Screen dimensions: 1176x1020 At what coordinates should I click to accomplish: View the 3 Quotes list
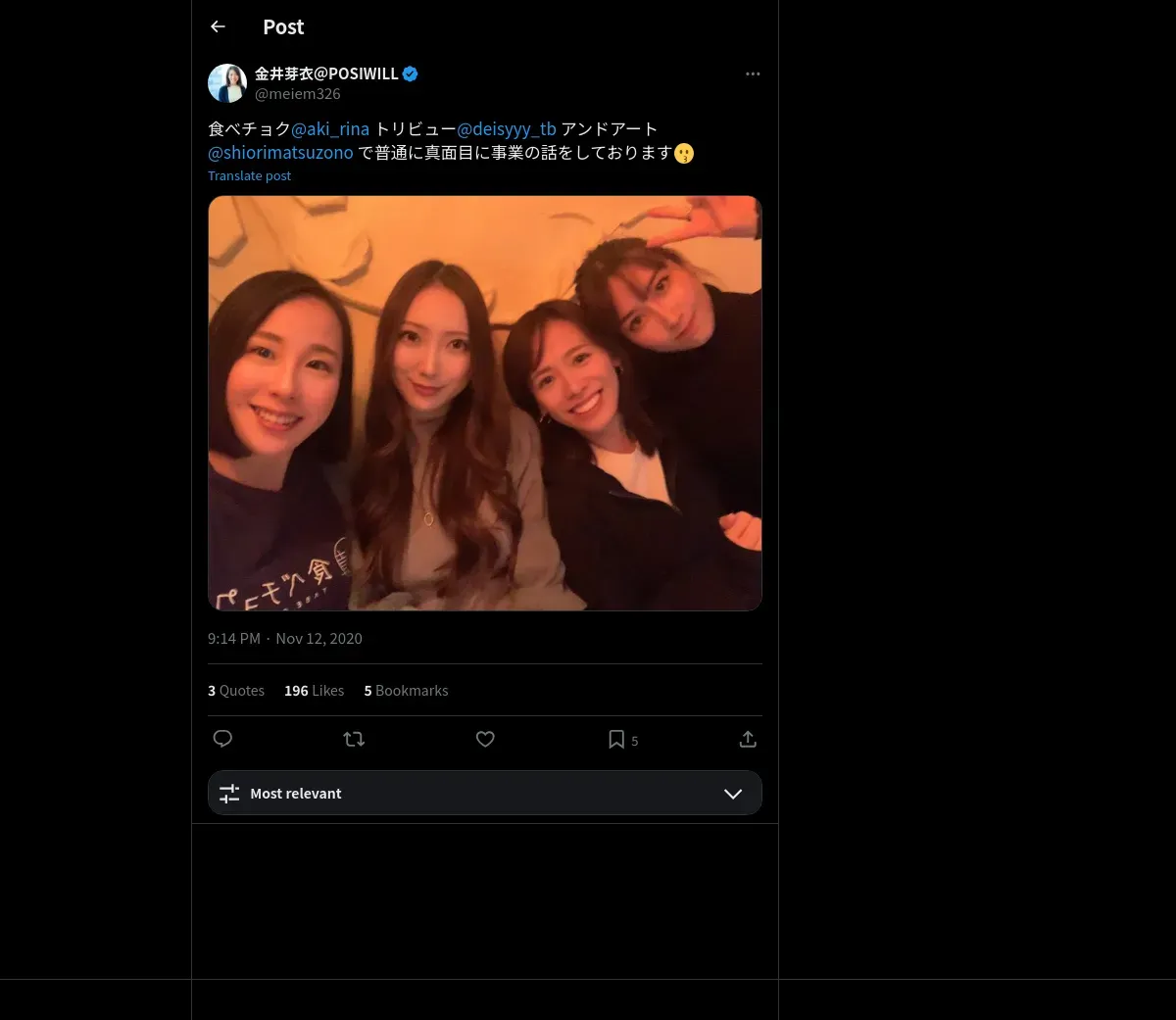236,691
